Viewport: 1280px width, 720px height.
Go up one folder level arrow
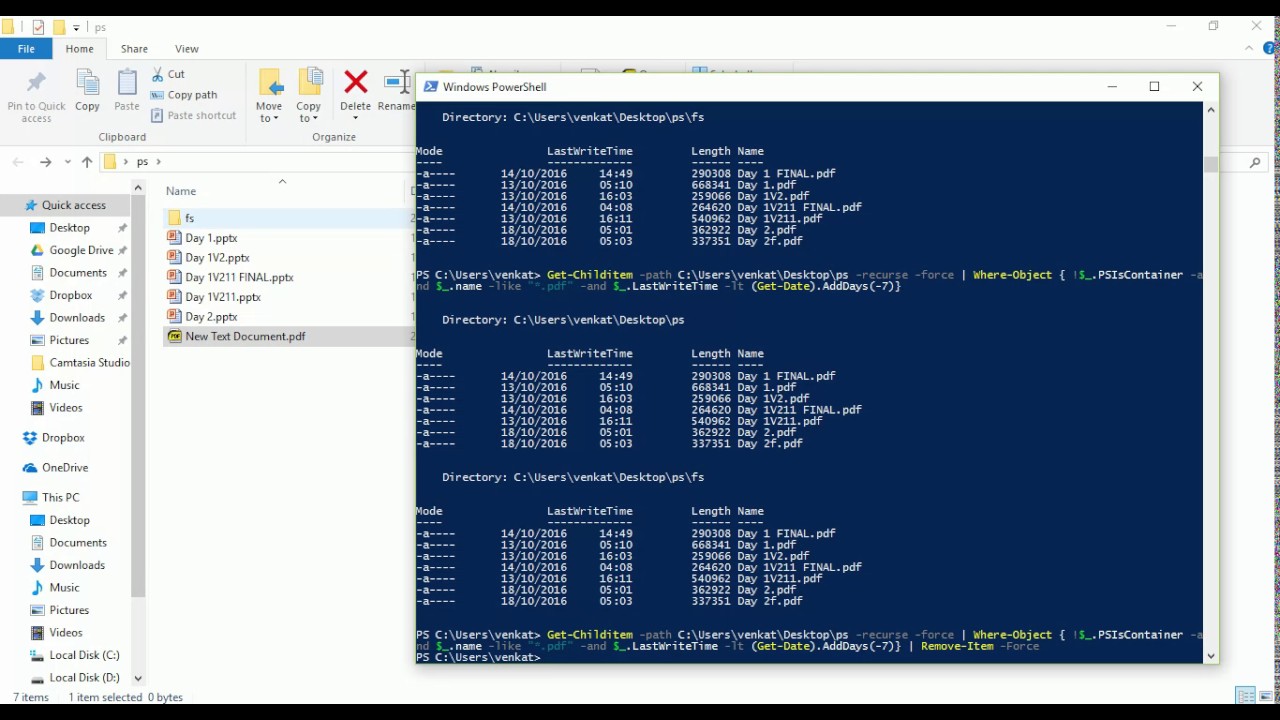click(x=87, y=162)
